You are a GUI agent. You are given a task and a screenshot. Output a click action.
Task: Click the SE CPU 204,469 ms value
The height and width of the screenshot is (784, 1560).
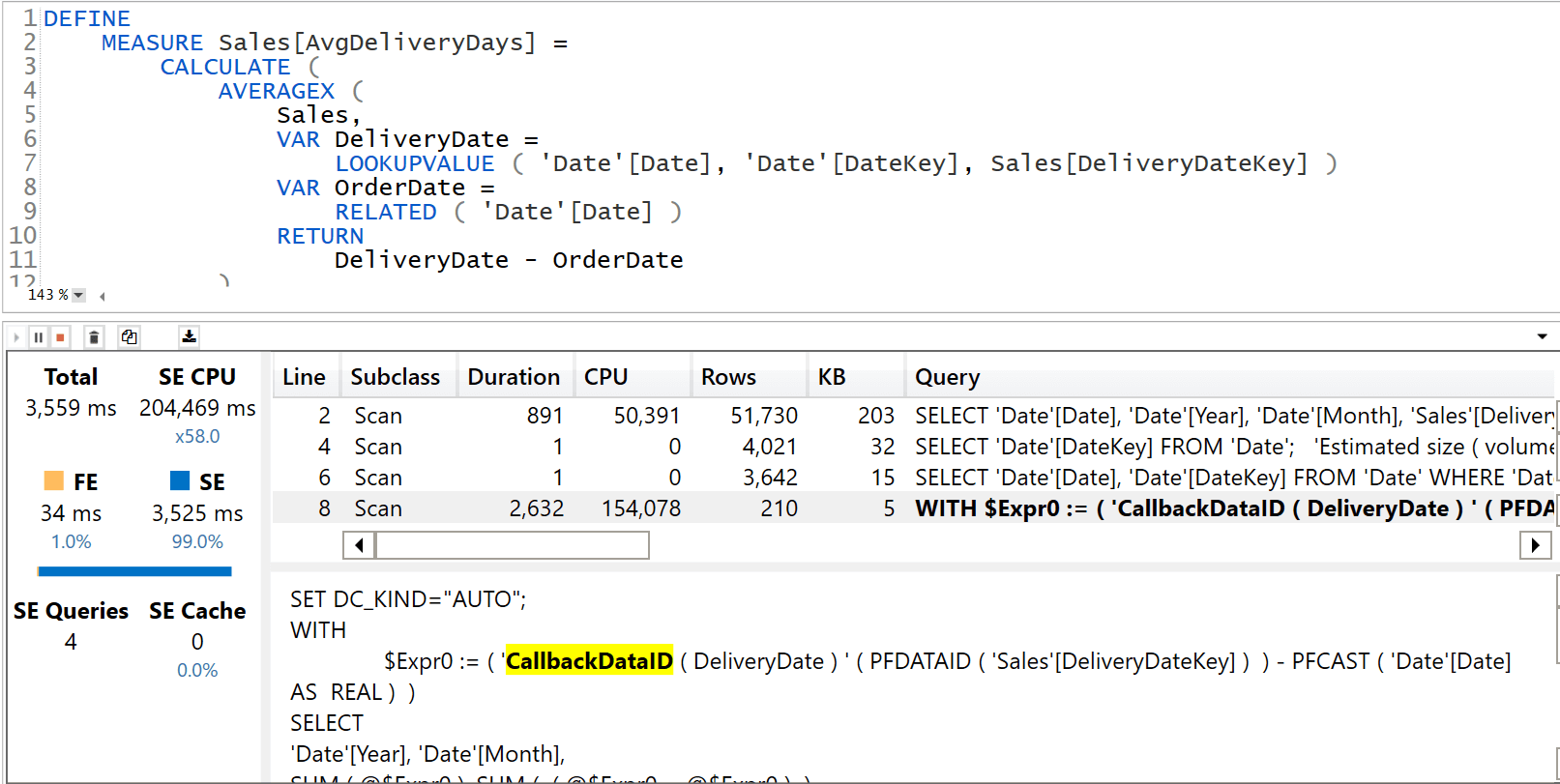click(x=197, y=408)
